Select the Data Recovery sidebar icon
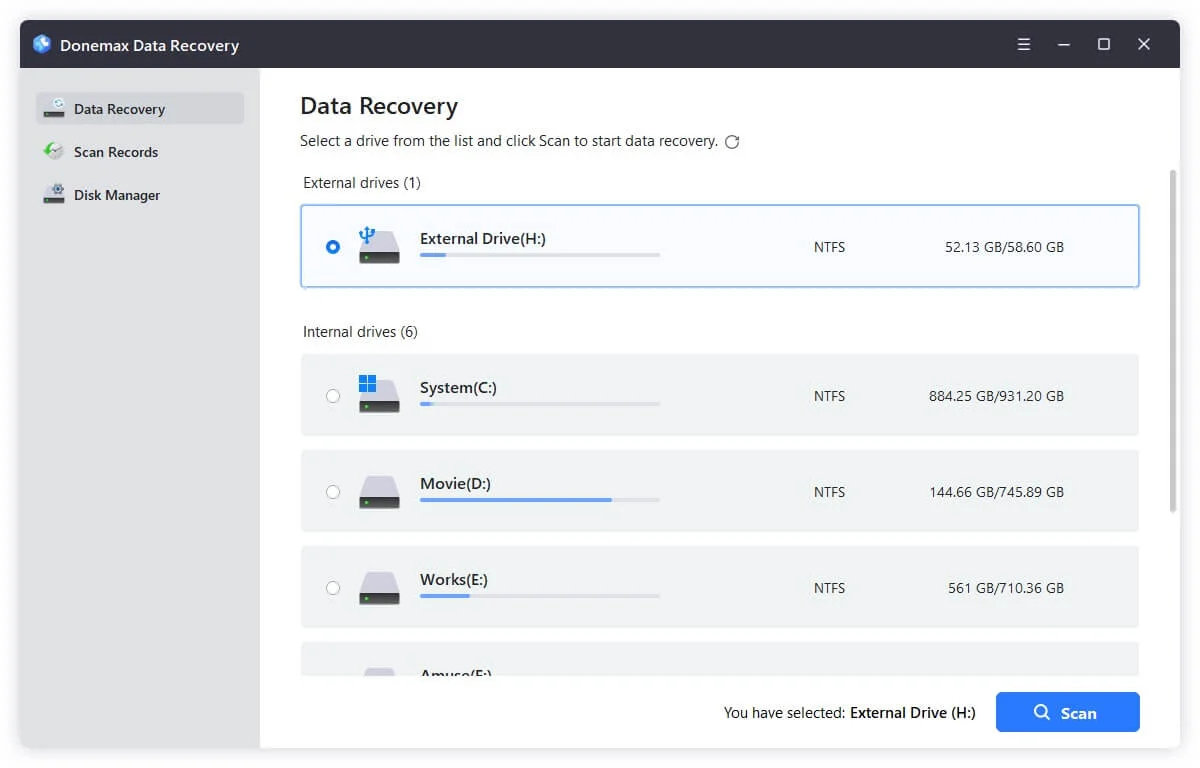The height and width of the screenshot is (768, 1200). tap(53, 108)
